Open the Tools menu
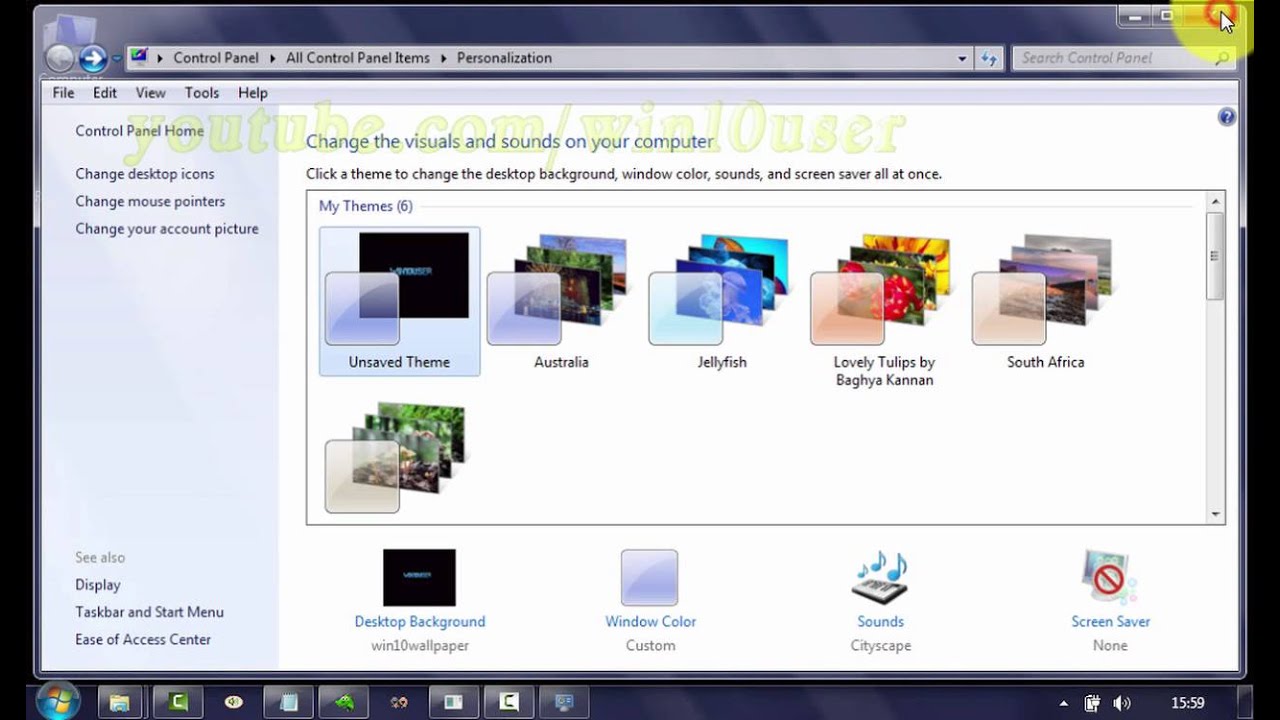This screenshot has height=720, width=1280. coord(201,92)
